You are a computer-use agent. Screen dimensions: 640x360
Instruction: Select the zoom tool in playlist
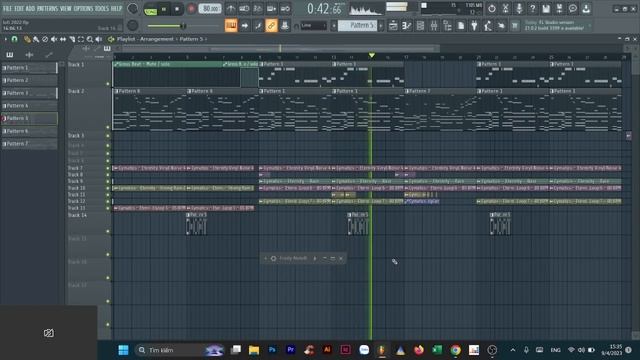tap(90, 39)
